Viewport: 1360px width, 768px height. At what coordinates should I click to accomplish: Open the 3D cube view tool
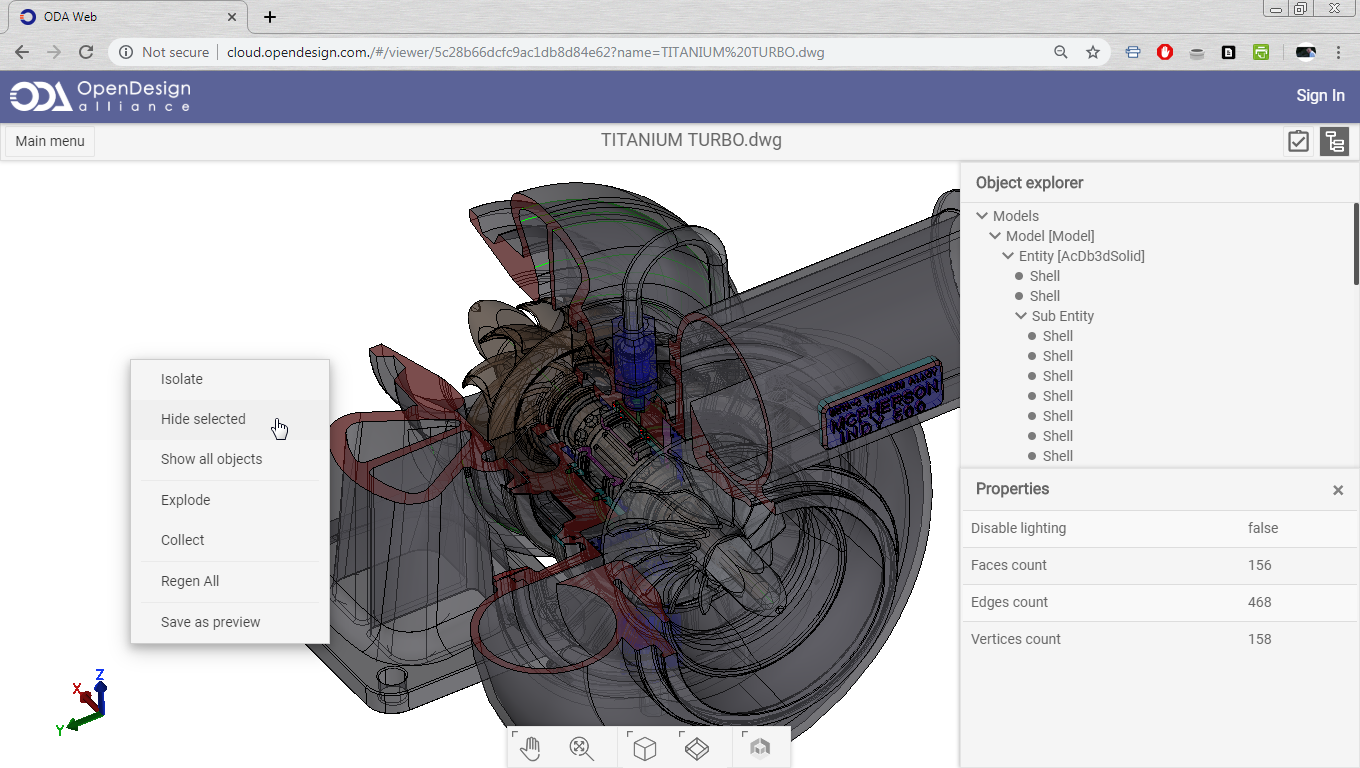click(644, 747)
